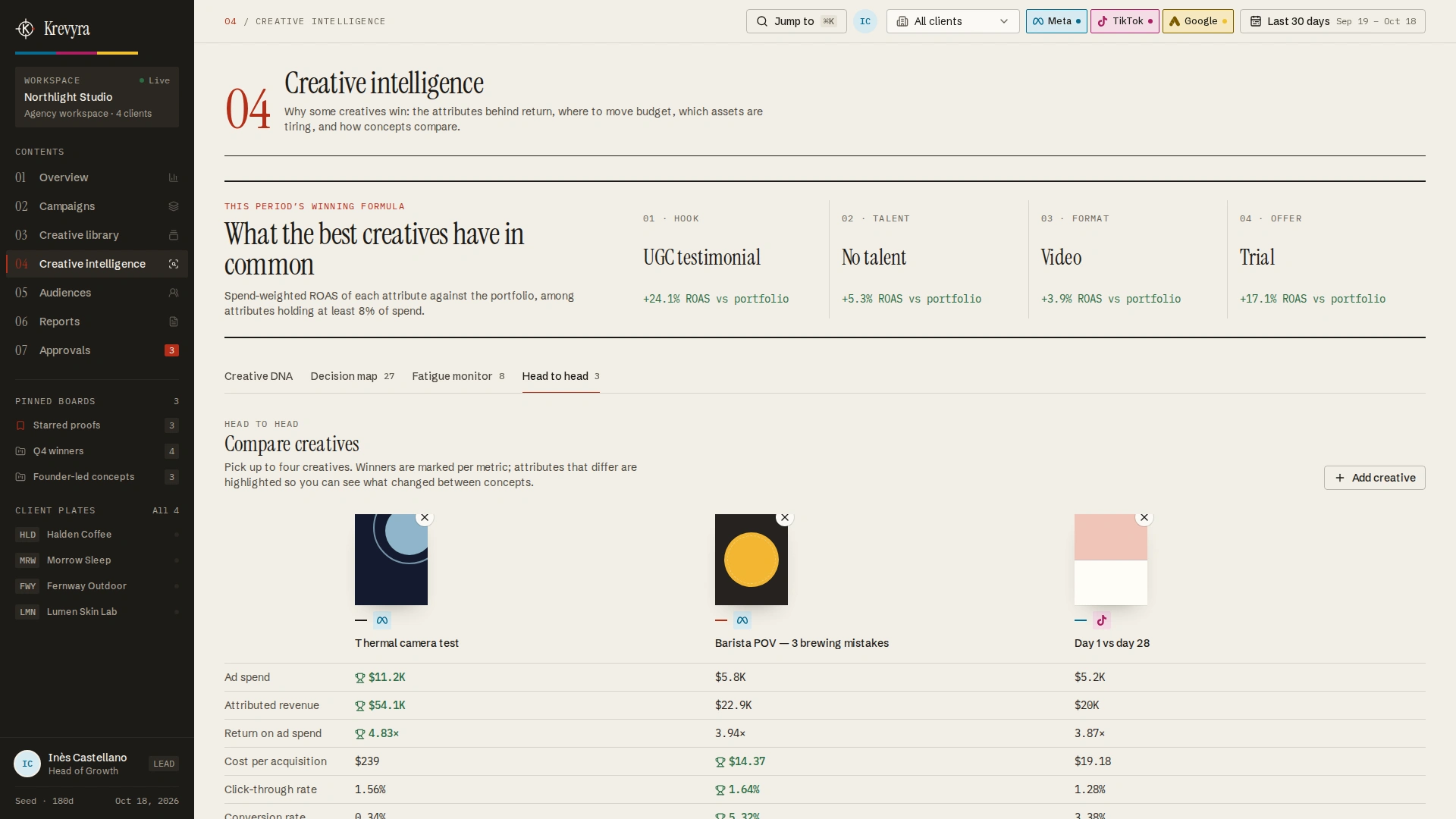Open the Jump to search
This screenshot has height=819, width=1456.
[x=796, y=21]
